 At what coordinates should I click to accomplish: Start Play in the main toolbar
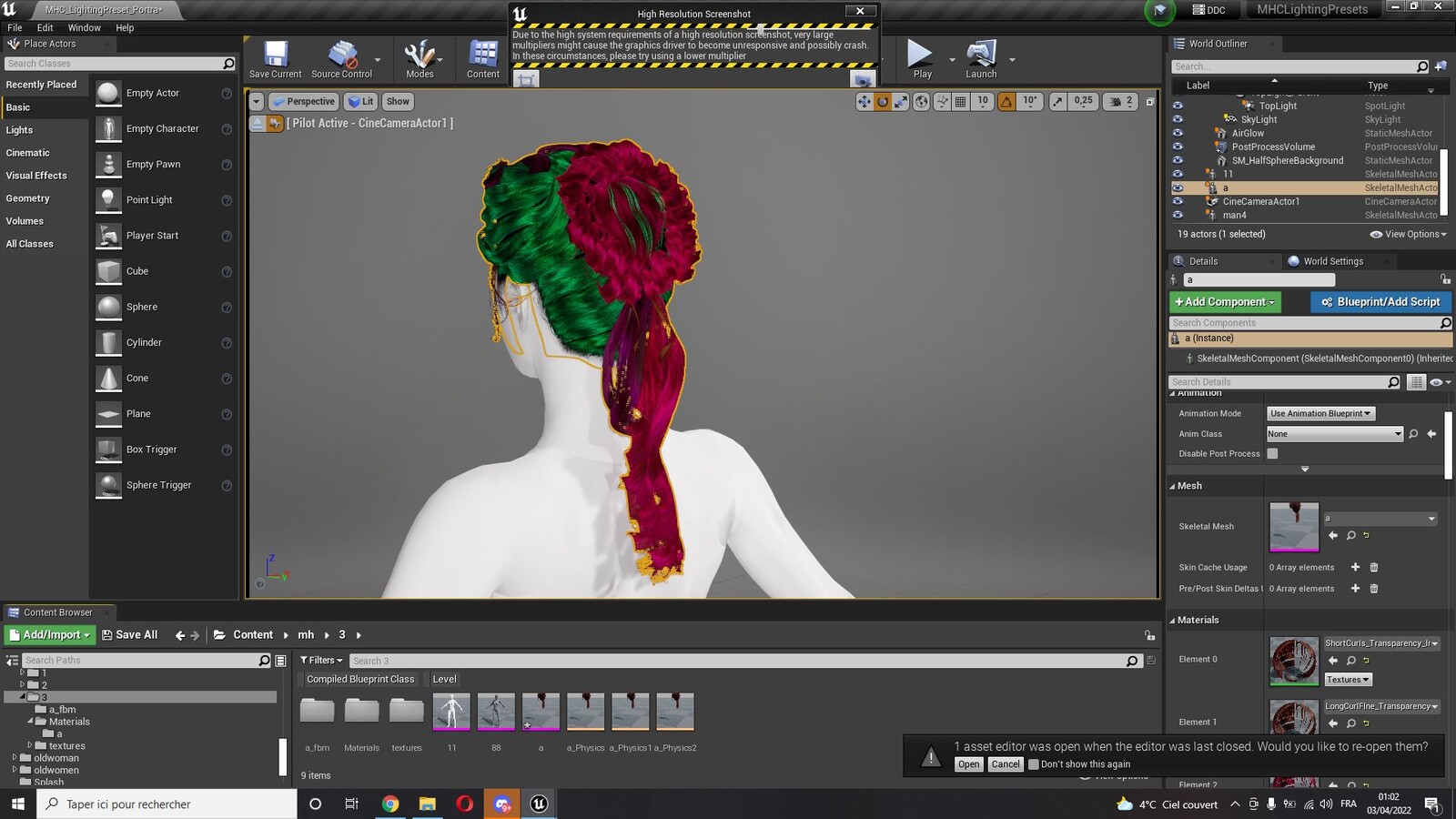coord(922,59)
